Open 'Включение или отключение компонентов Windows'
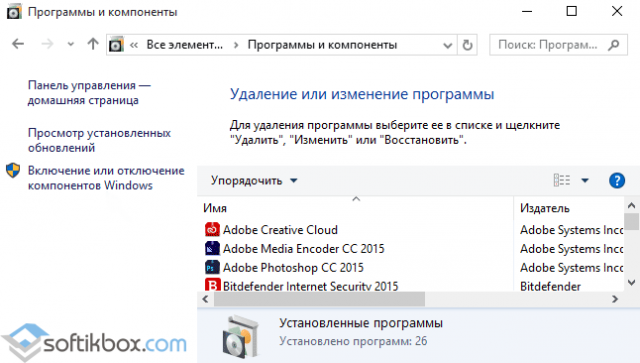Viewport: 640px width, 363px height. [106, 178]
